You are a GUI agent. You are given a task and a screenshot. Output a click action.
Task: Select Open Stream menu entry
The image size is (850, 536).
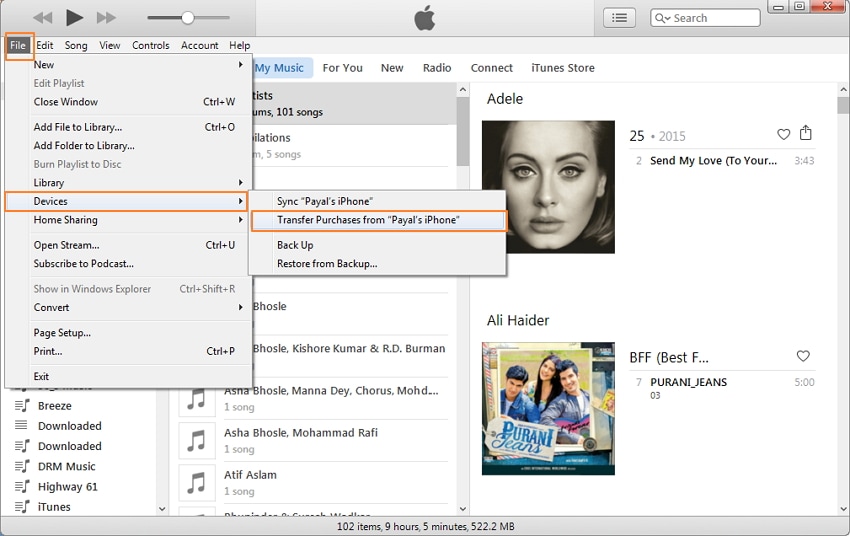(128, 245)
